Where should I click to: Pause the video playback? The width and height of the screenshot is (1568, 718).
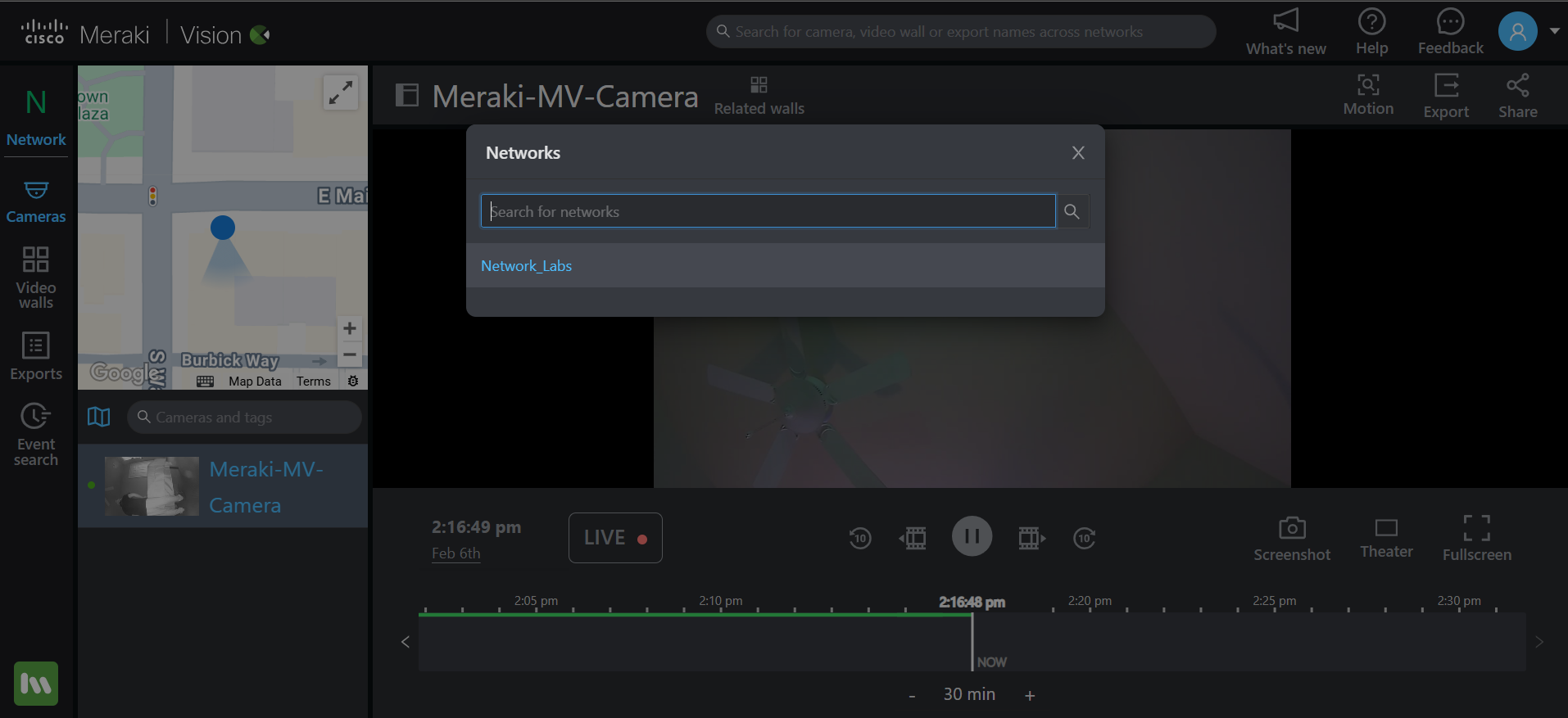click(x=972, y=537)
